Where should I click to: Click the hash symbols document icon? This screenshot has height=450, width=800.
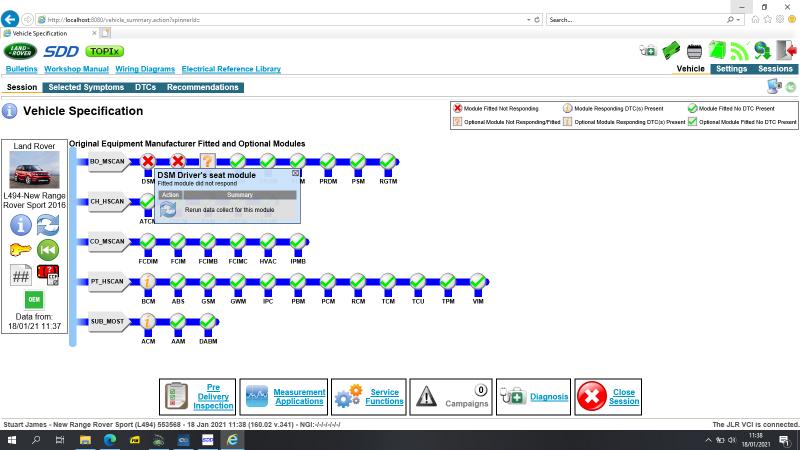21,276
